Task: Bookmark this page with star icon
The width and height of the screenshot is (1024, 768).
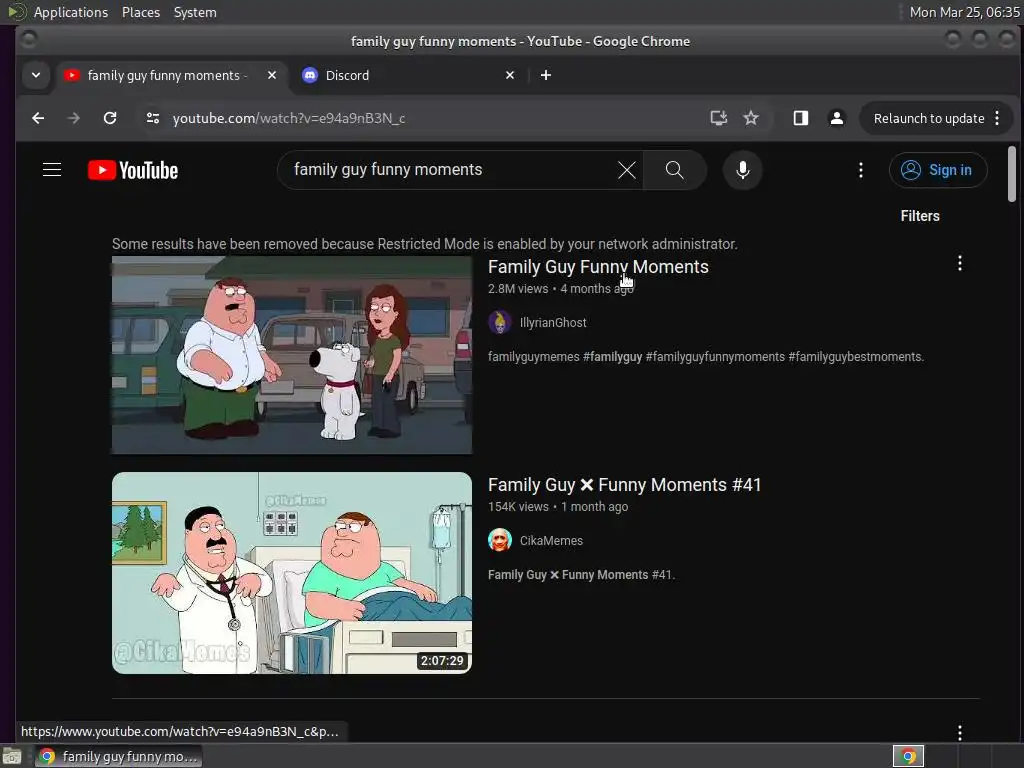Action: [751, 118]
